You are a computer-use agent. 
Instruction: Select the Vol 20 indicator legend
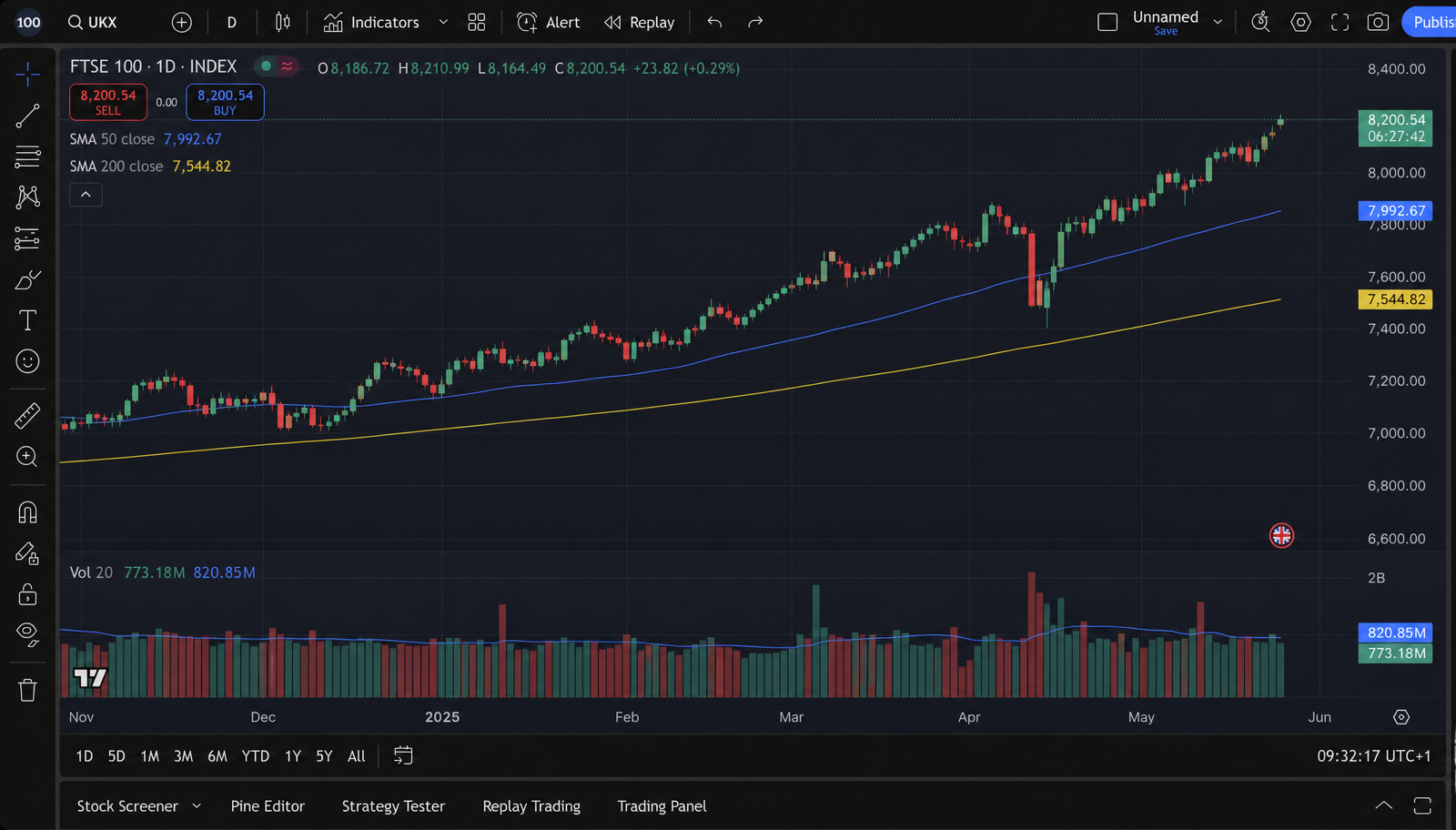(x=162, y=572)
